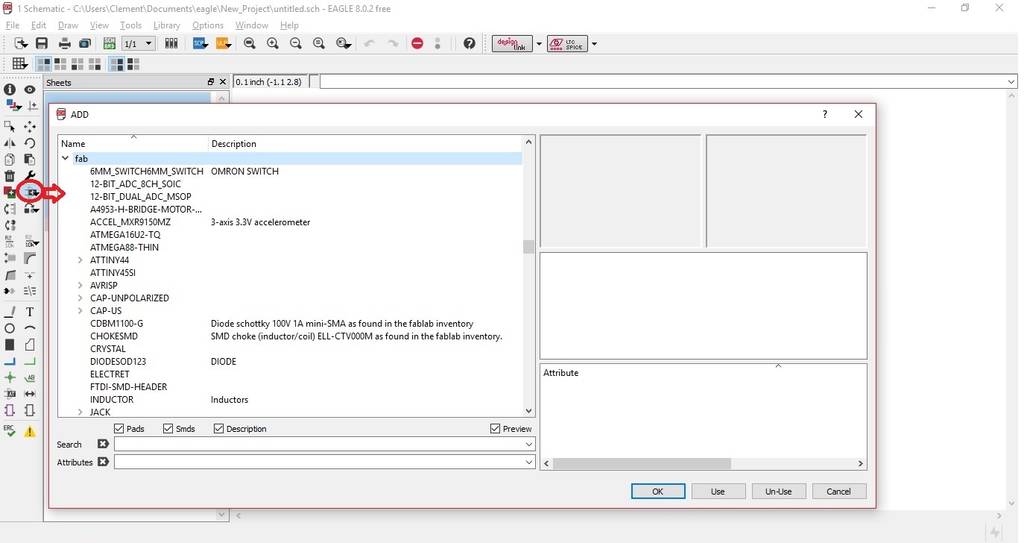Open the View menu
1024x543 pixels.
pyautogui.click(x=99, y=25)
